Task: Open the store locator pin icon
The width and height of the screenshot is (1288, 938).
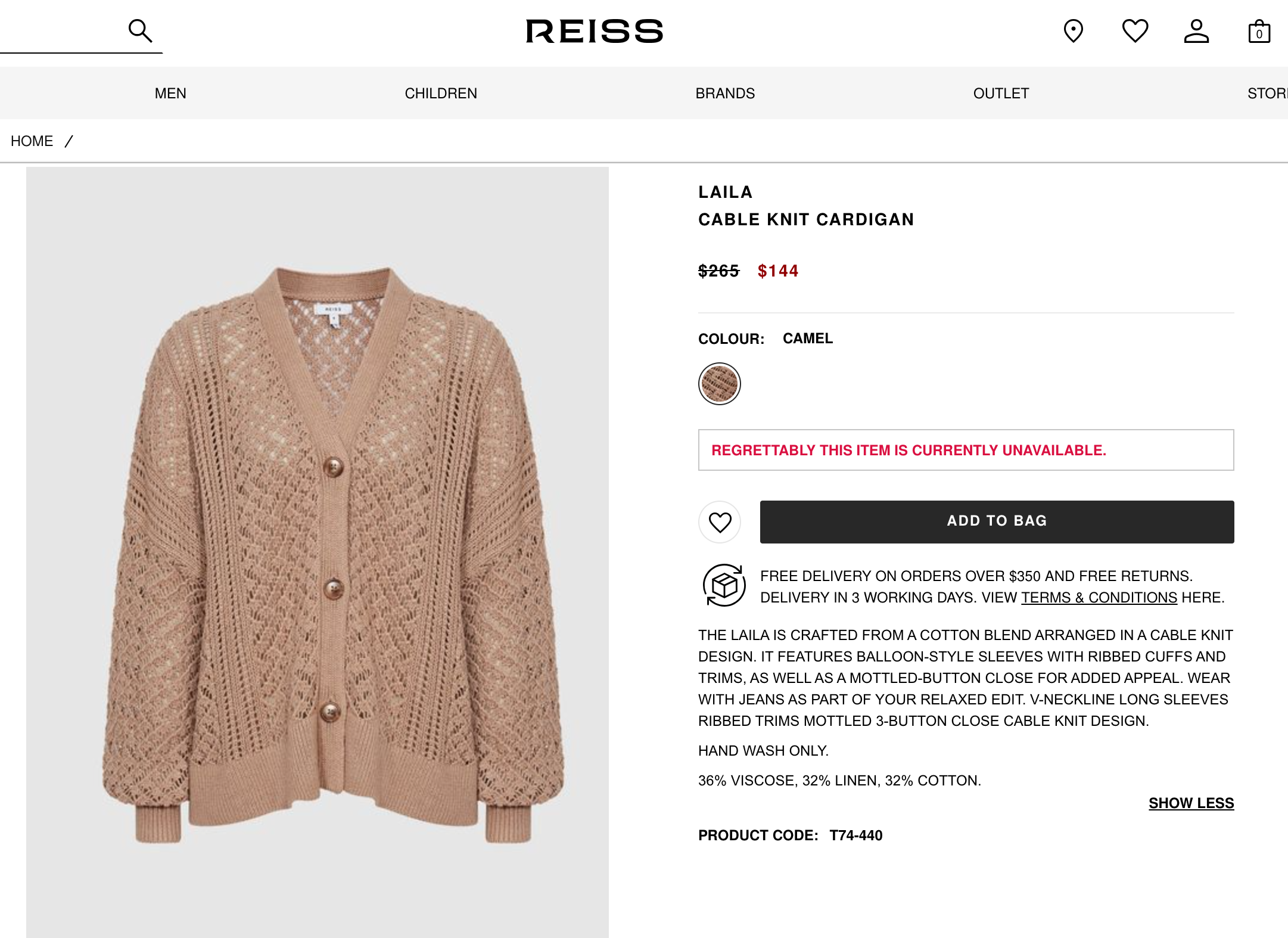Action: [x=1073, y=31]
